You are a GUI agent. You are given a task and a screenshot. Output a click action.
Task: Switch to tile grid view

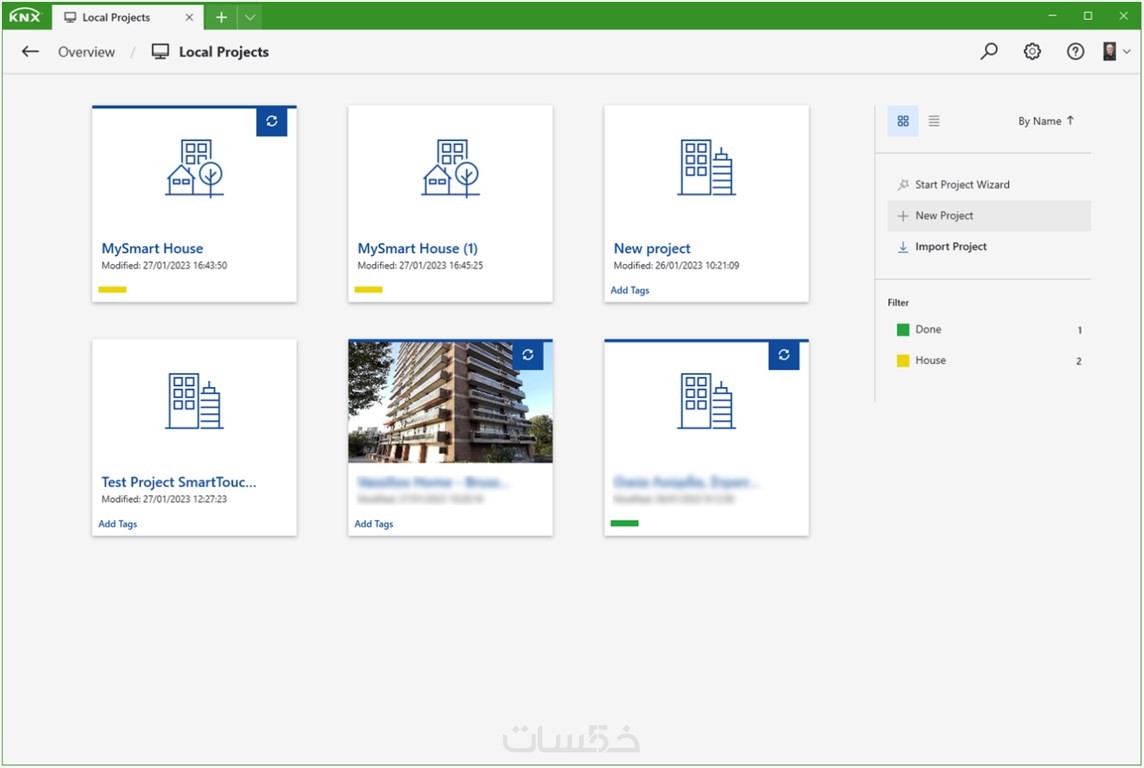[x=903, y=121]
